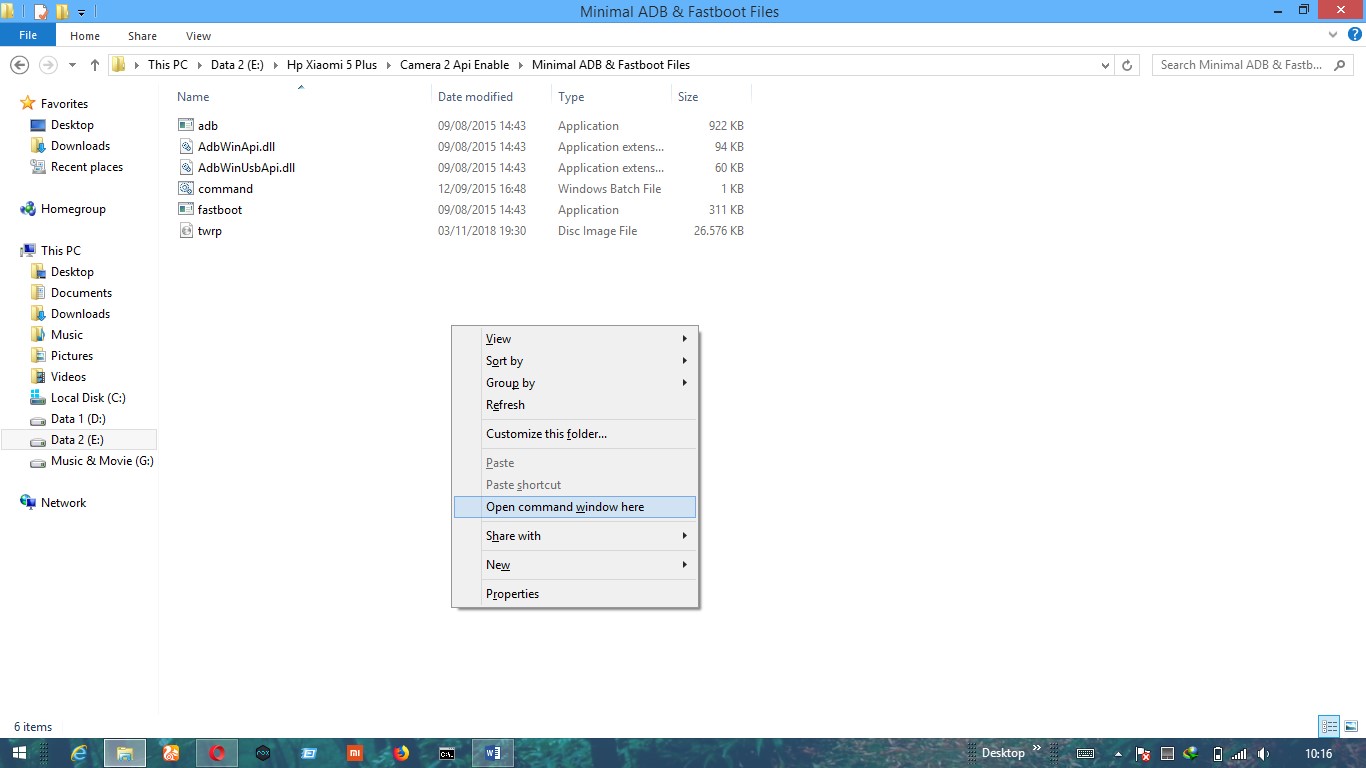Click the battery status tray icon

(1217, 754)
